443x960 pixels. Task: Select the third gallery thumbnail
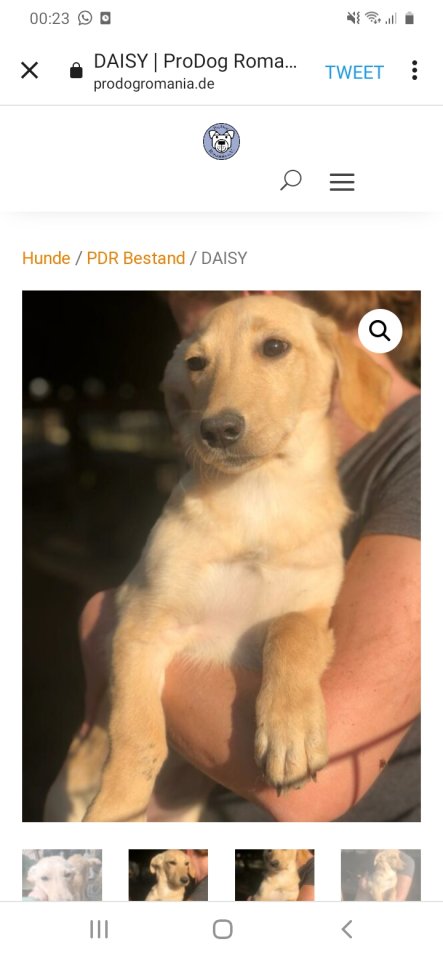[275, 874]
